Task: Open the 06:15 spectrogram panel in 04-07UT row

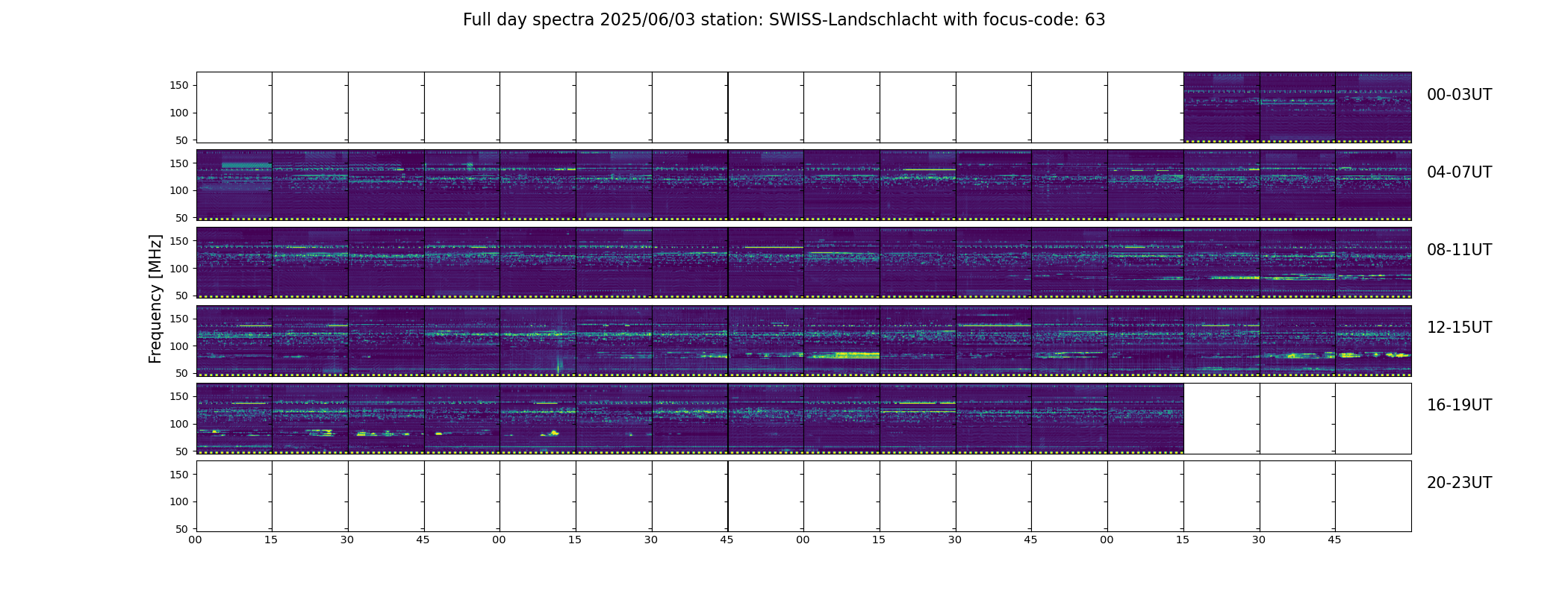Action: click(918, 185)
